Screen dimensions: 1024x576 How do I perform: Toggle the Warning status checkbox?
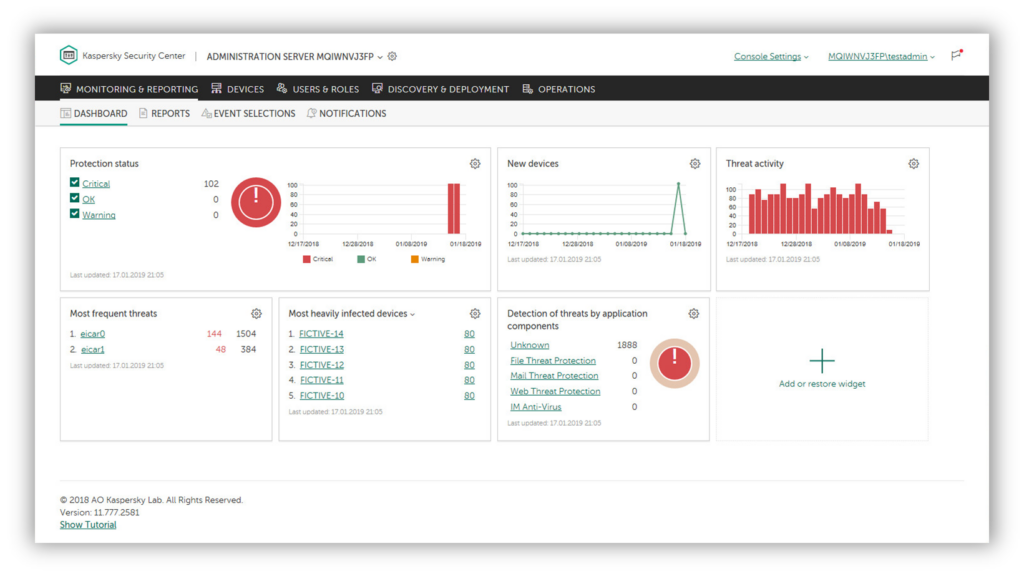(75, 214)
